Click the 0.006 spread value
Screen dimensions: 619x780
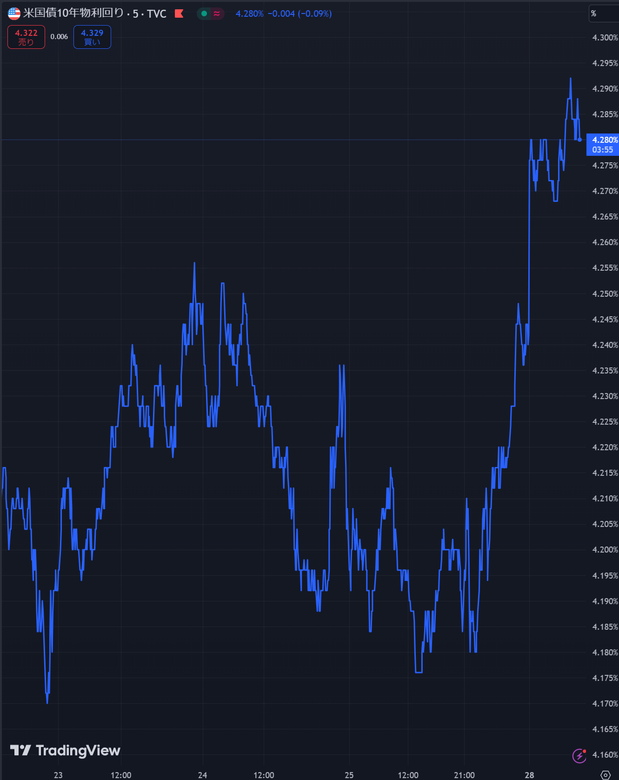tap(59, 37)
